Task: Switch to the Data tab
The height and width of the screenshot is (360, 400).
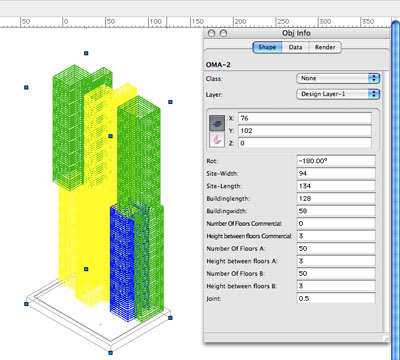Action: [x=295, y=47]
